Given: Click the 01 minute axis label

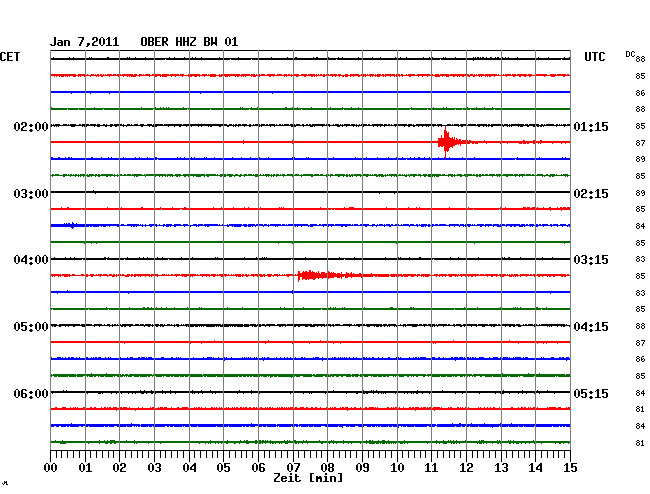Looking at the screenshot, I should coord(85,468).
